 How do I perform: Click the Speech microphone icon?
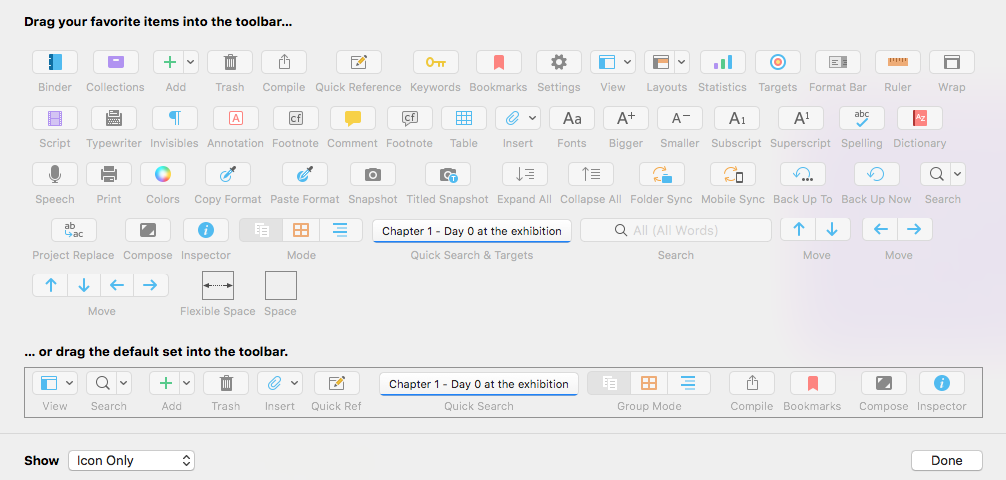(55, 174)
